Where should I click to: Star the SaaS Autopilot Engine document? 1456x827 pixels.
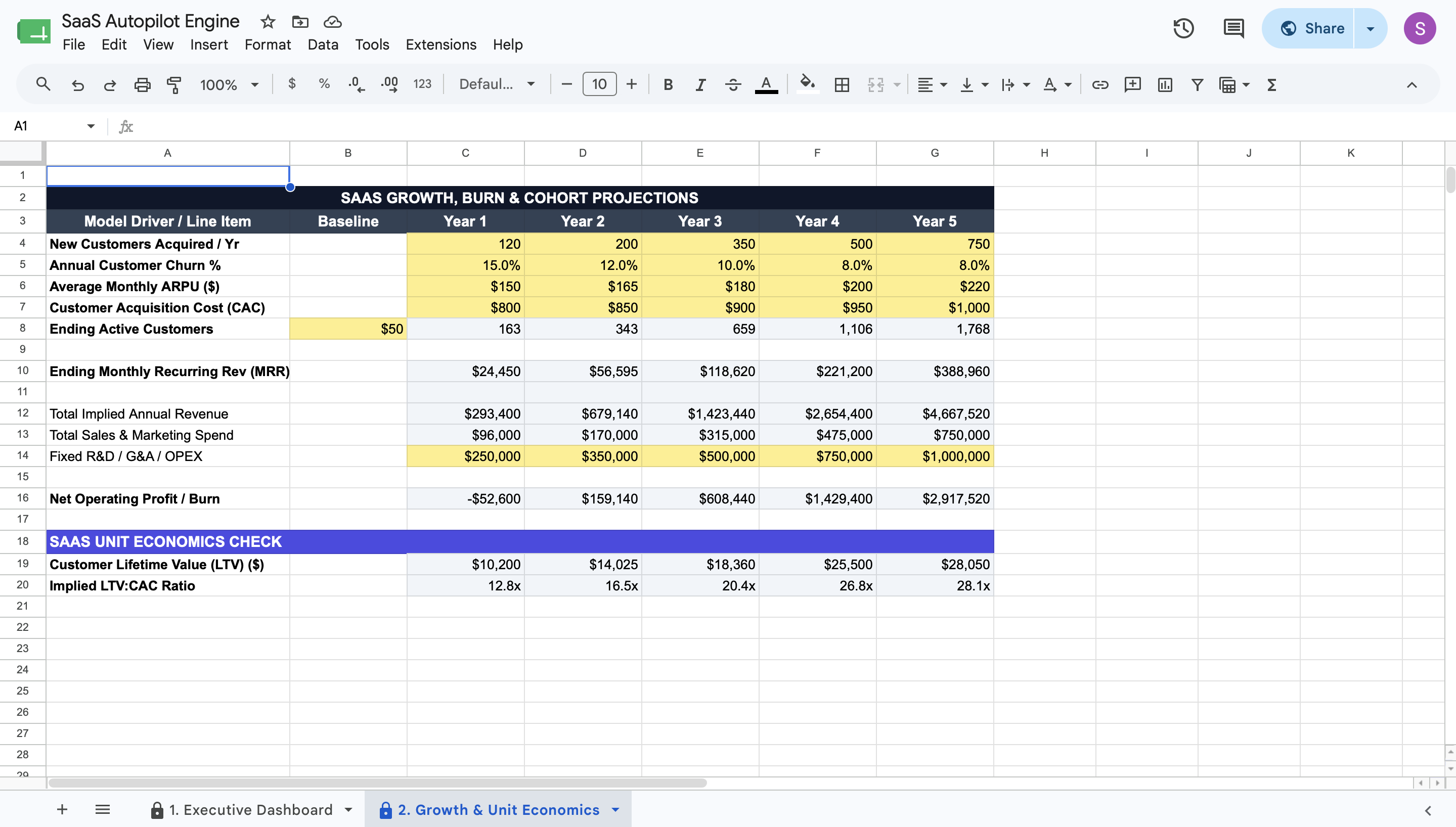tap(268, 22)
